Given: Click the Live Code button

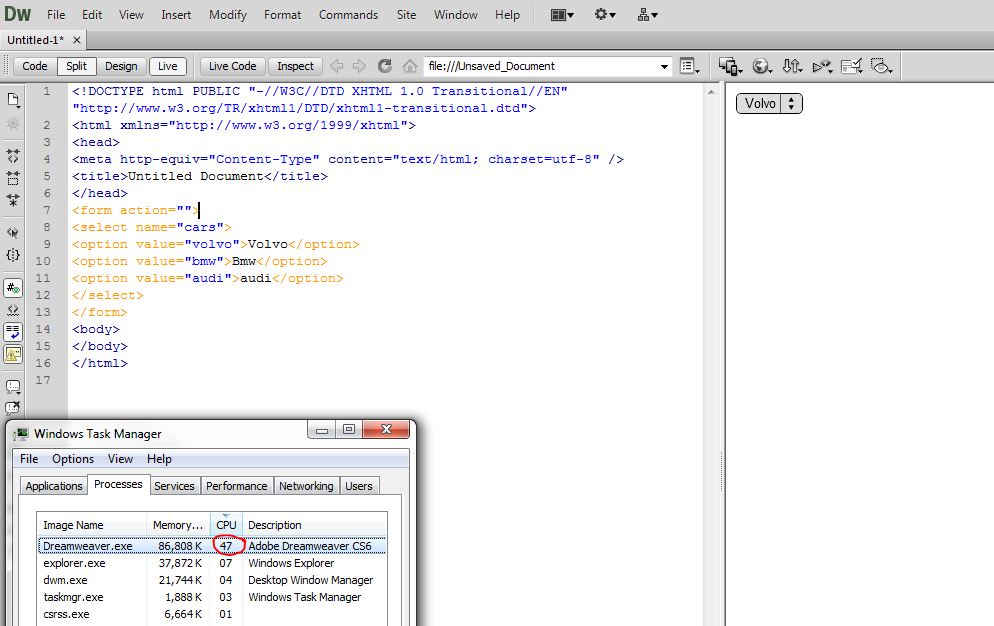Looking at the screenshot, I should click(232, 66).
